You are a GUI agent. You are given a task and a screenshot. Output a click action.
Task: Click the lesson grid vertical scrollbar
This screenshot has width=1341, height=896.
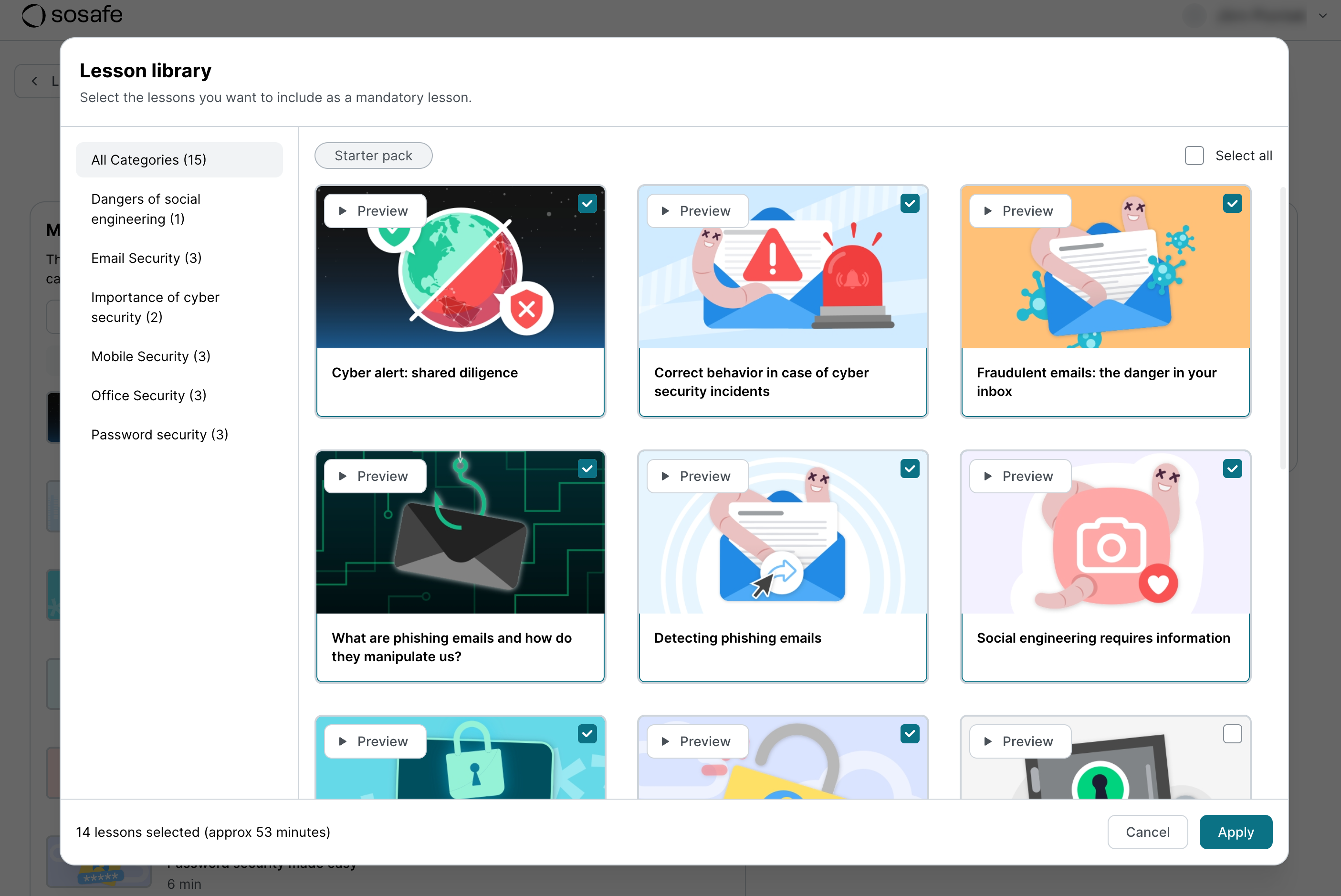tap(1283, 329)
